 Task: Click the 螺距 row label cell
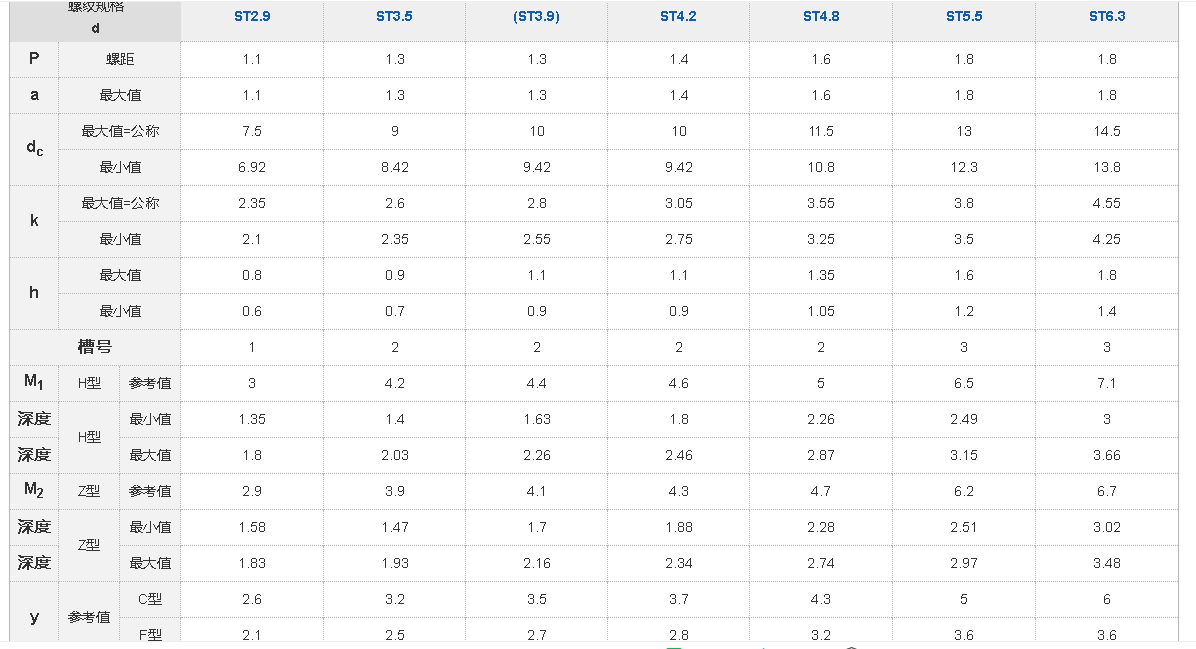pyautogui.click(x=120, y=60)
